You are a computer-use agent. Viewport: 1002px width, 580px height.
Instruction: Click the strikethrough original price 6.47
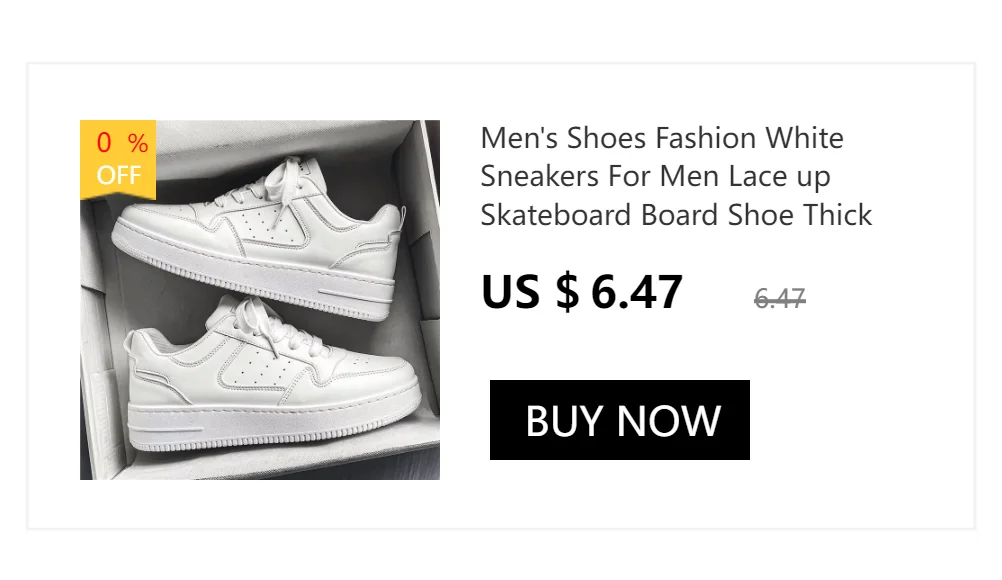[x=780, y=298]
